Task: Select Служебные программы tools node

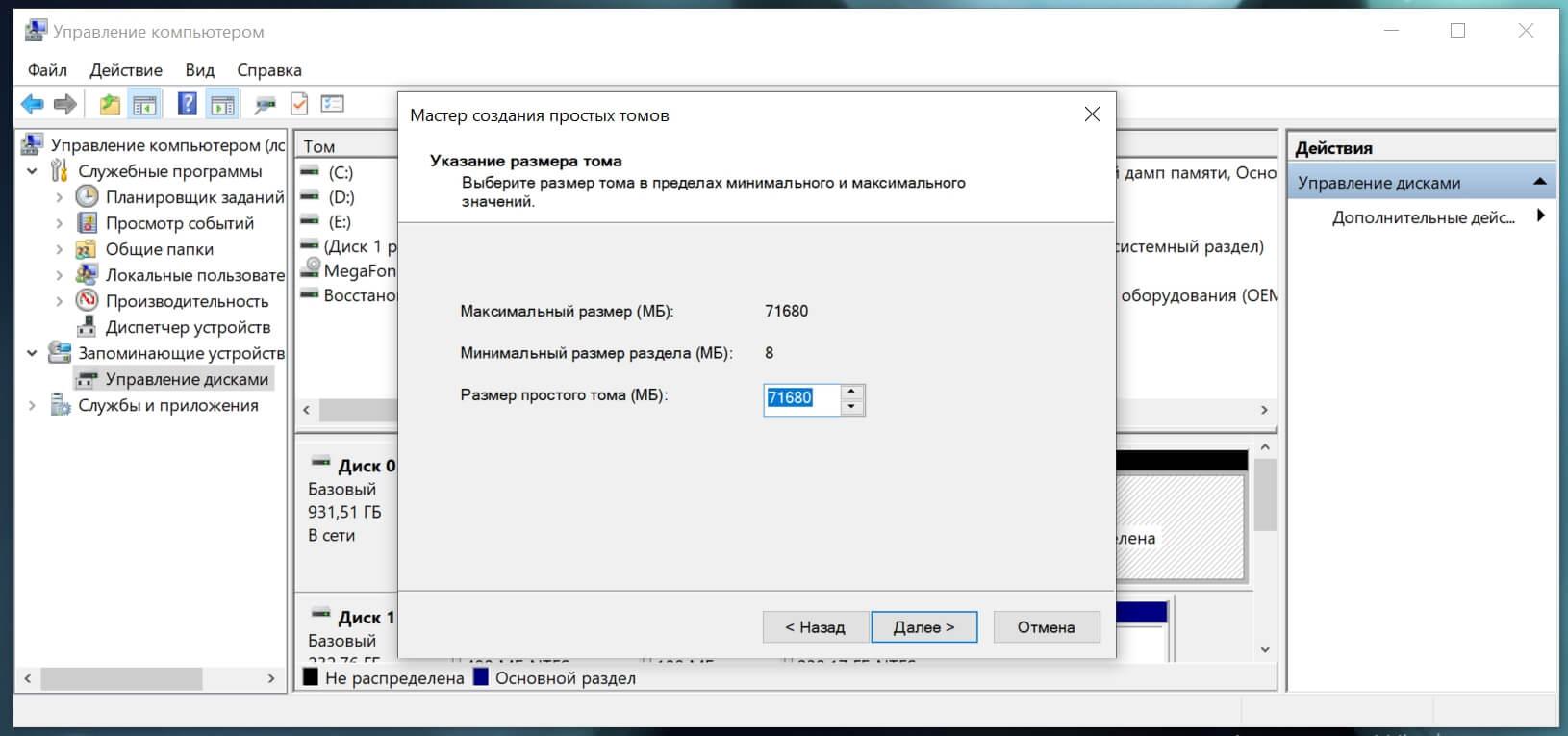Action: (x=156, y=171)
